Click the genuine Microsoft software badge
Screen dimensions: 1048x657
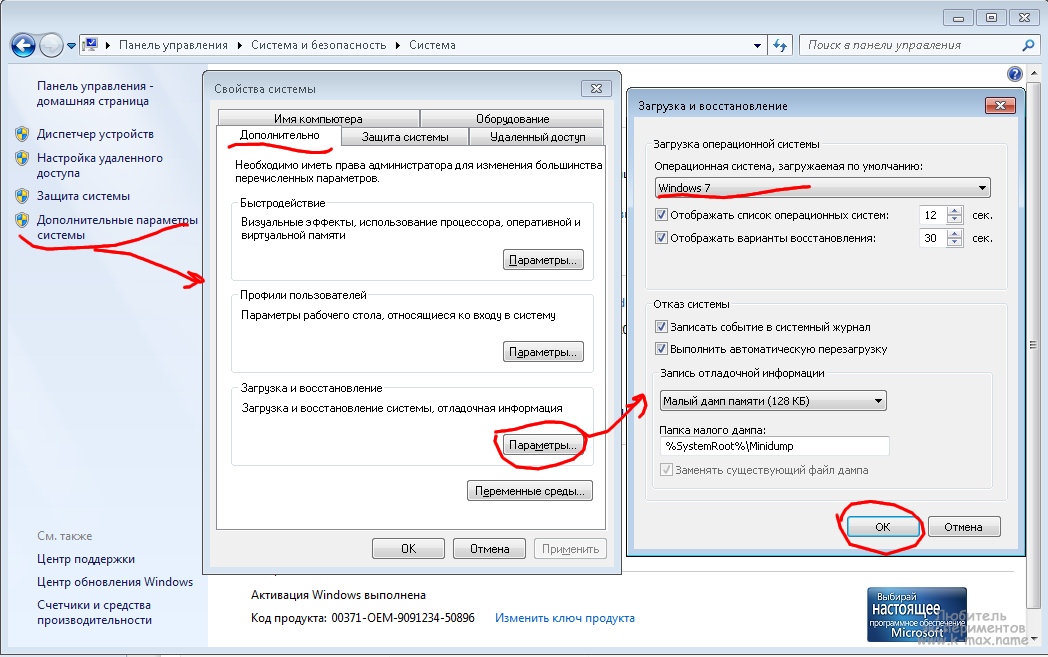pos(916,614)
